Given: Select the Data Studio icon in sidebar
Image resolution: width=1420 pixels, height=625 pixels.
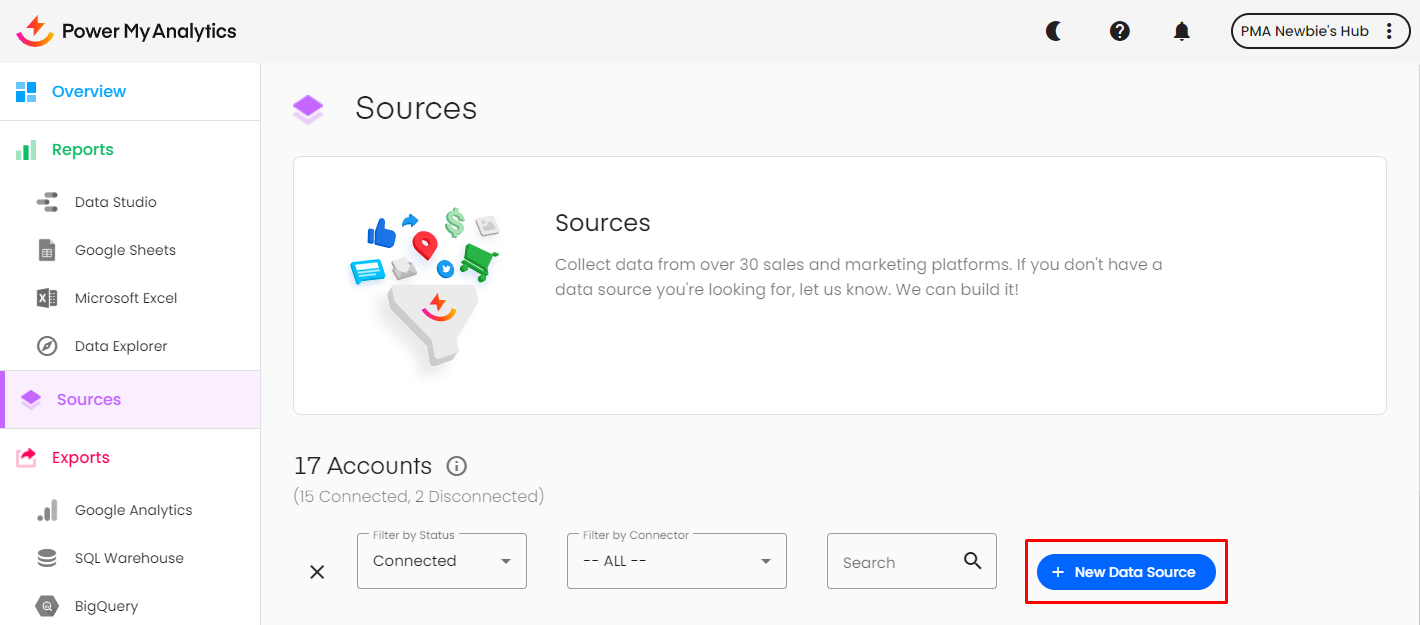Looking at the screenshot, I should click(x=47, y=202).
